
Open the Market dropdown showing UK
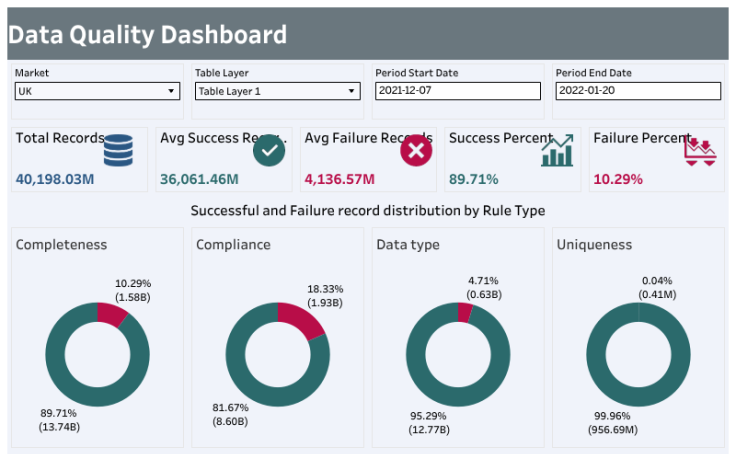pos(97,91)
